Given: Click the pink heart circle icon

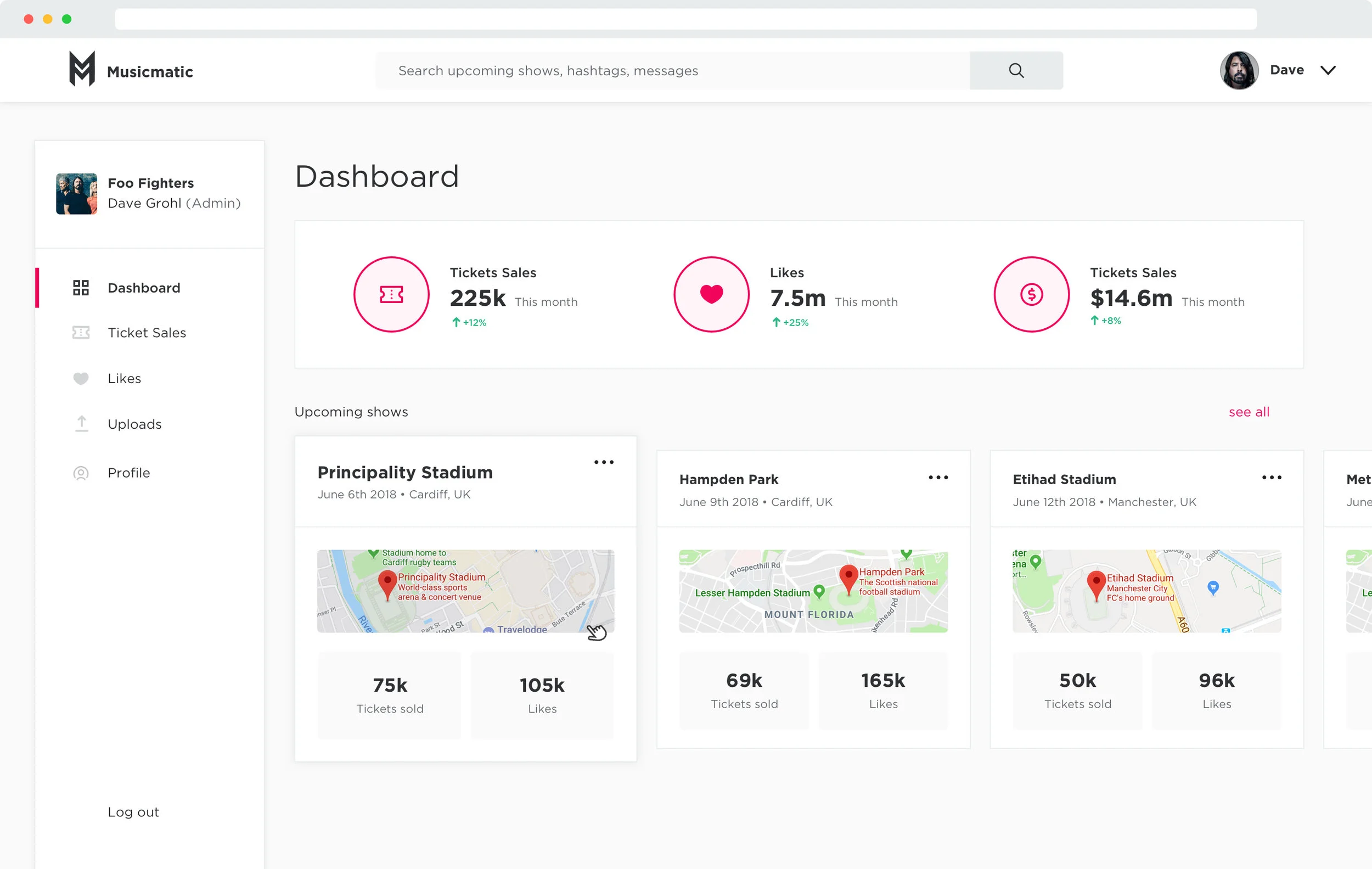Looking at the screenshot, I should tap(712, 294).
